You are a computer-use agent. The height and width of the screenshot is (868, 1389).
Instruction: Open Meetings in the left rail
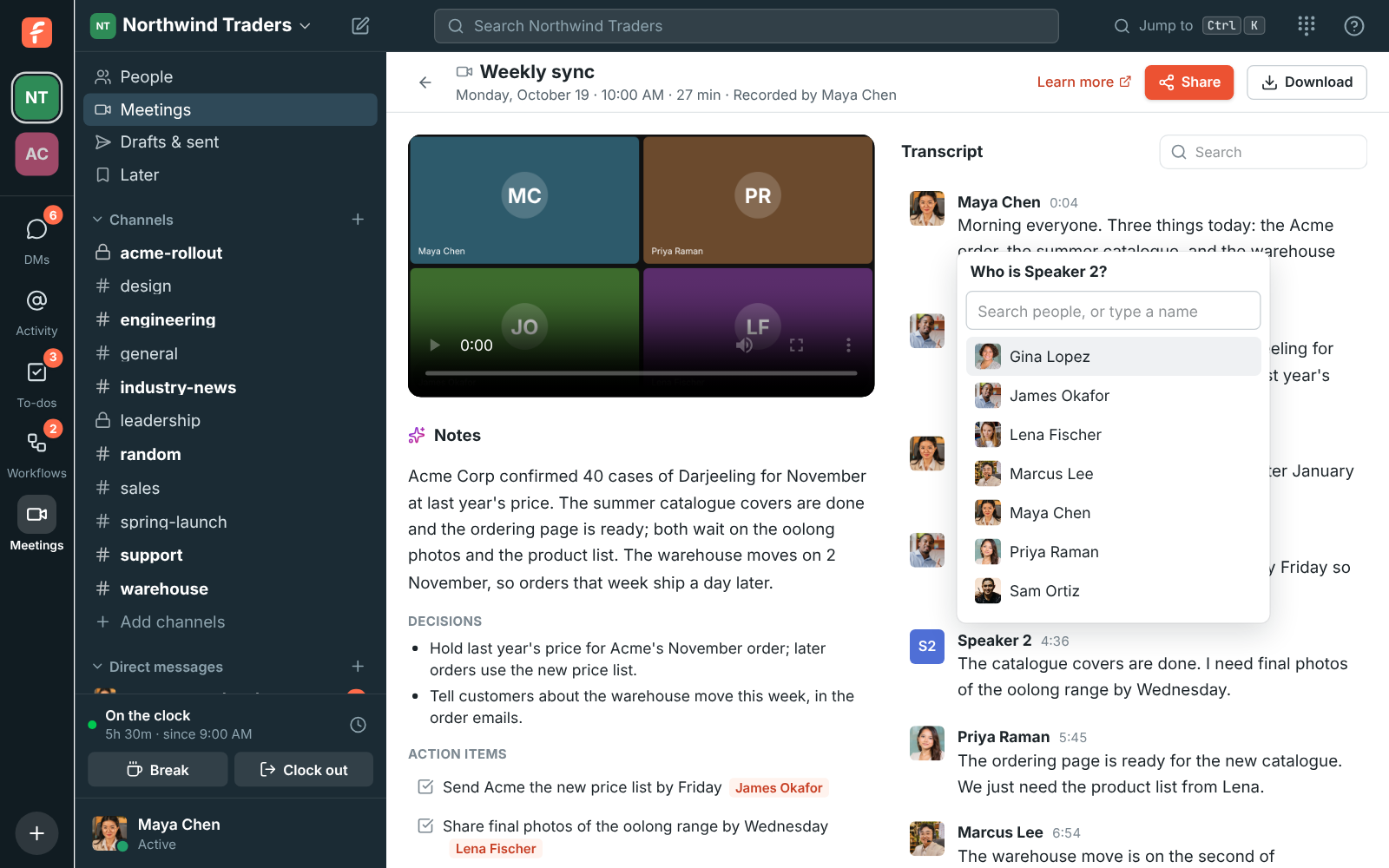36,524
